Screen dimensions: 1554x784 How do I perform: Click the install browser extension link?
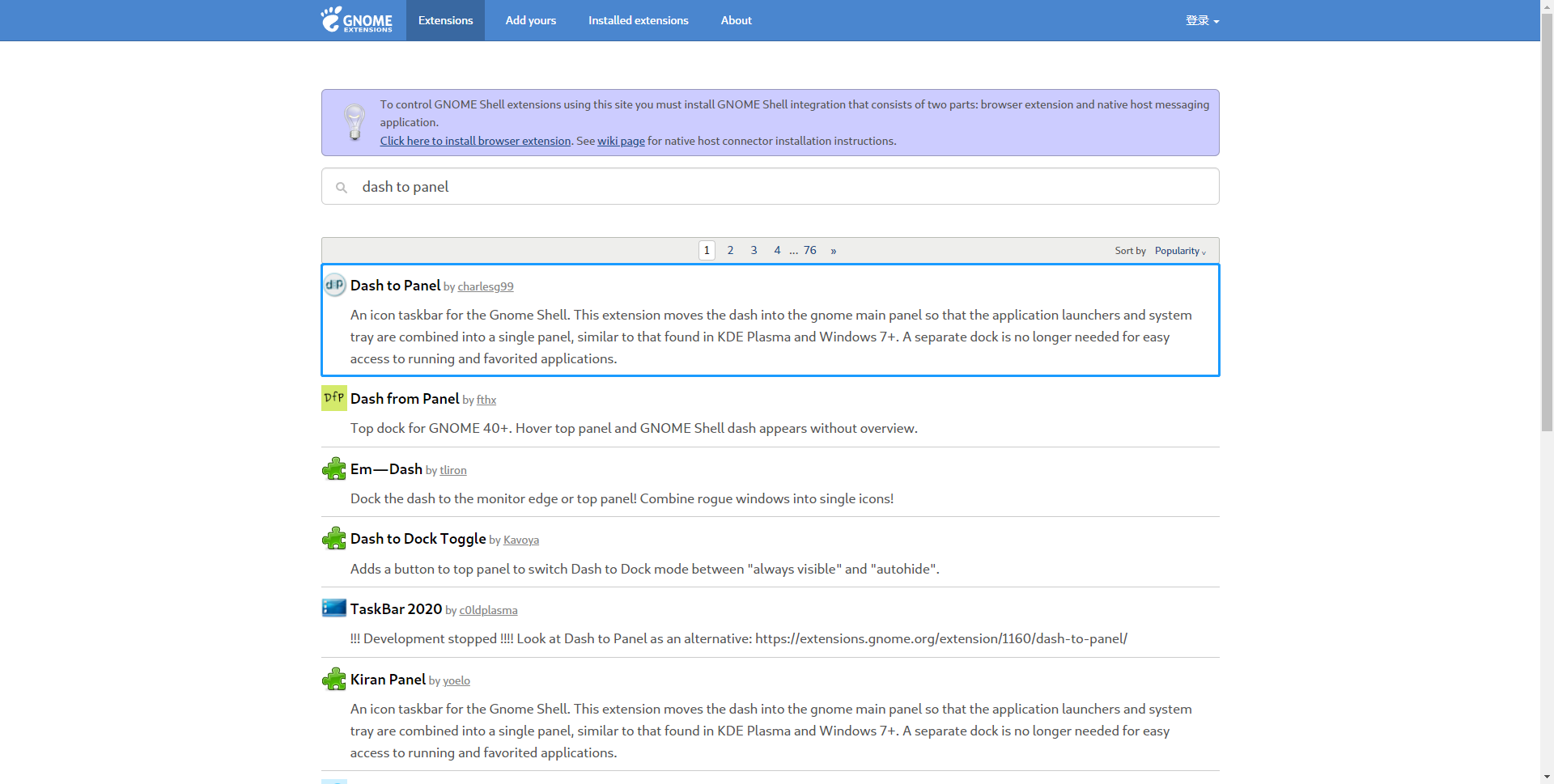click(475, 141)
